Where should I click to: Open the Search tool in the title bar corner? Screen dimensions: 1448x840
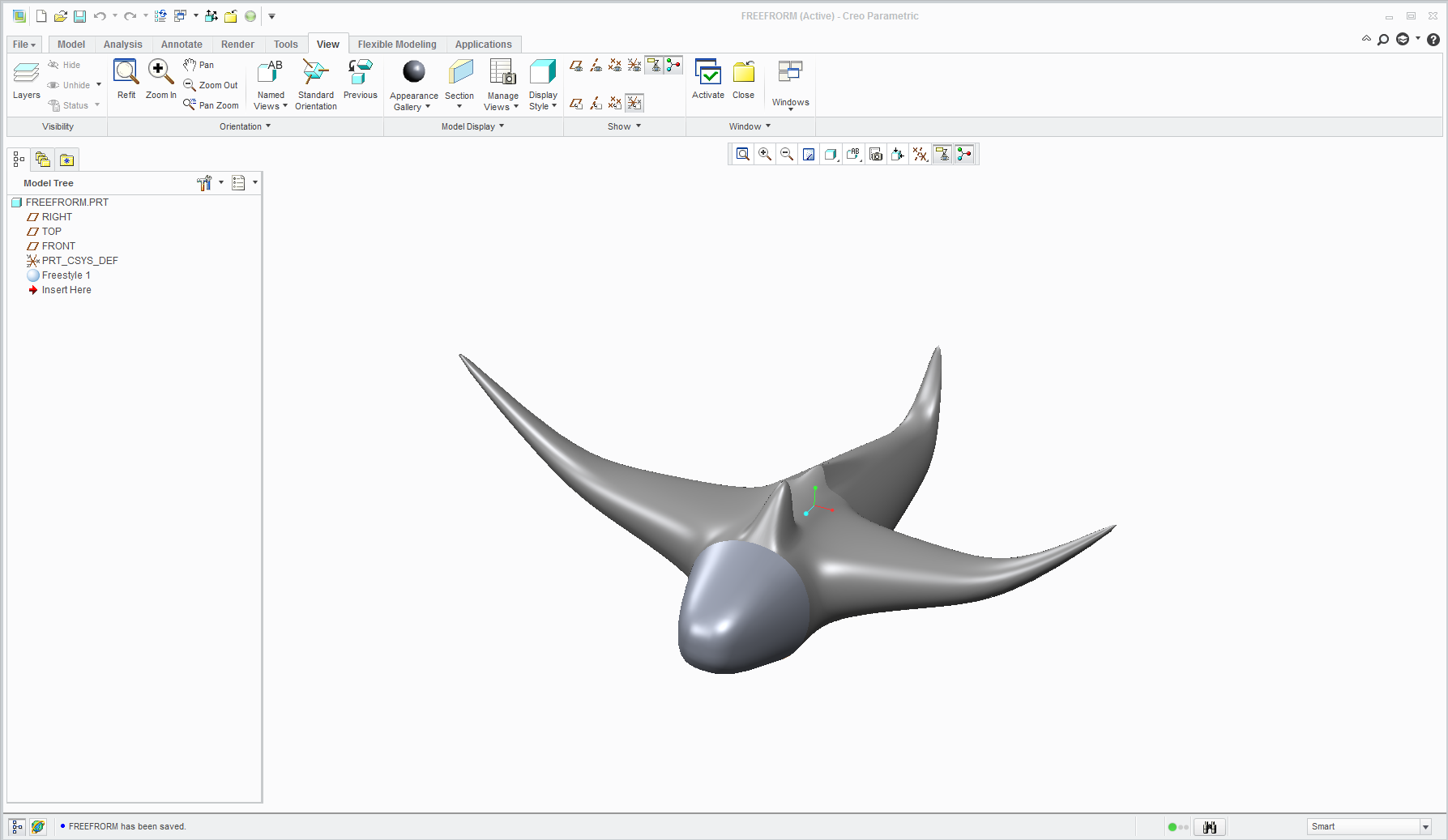[1383, 39]
